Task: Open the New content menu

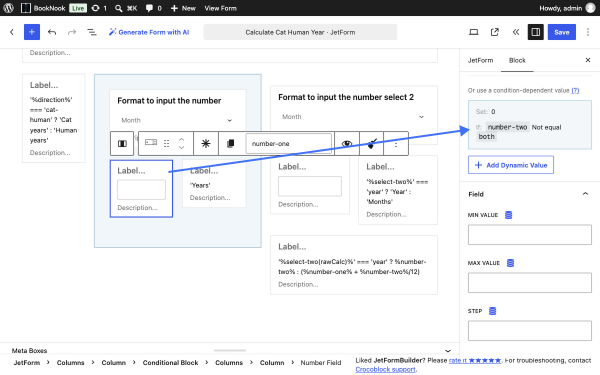Action: click(x=183, y=8)
